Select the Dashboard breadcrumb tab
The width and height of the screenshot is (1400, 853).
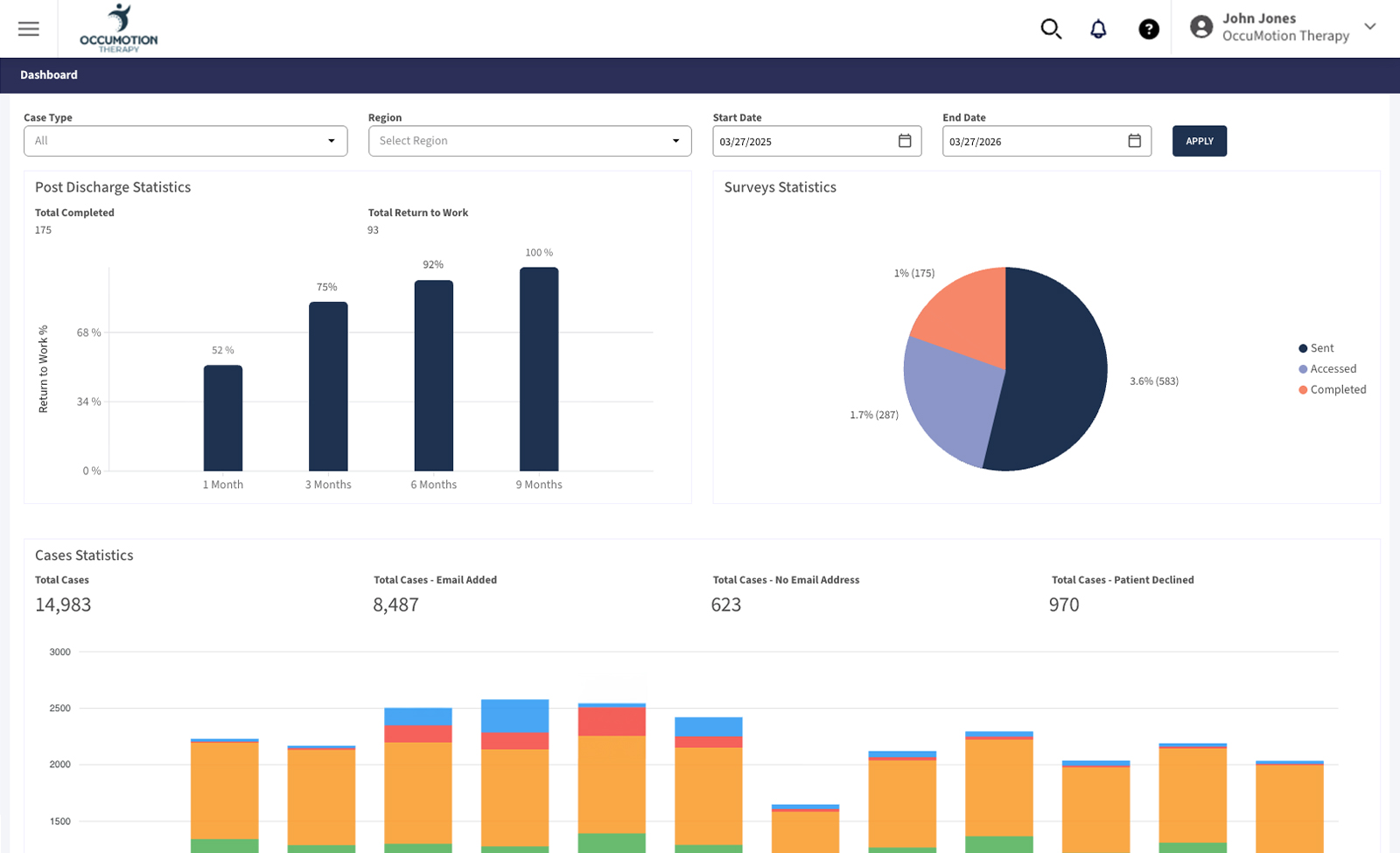pos(49,75)
